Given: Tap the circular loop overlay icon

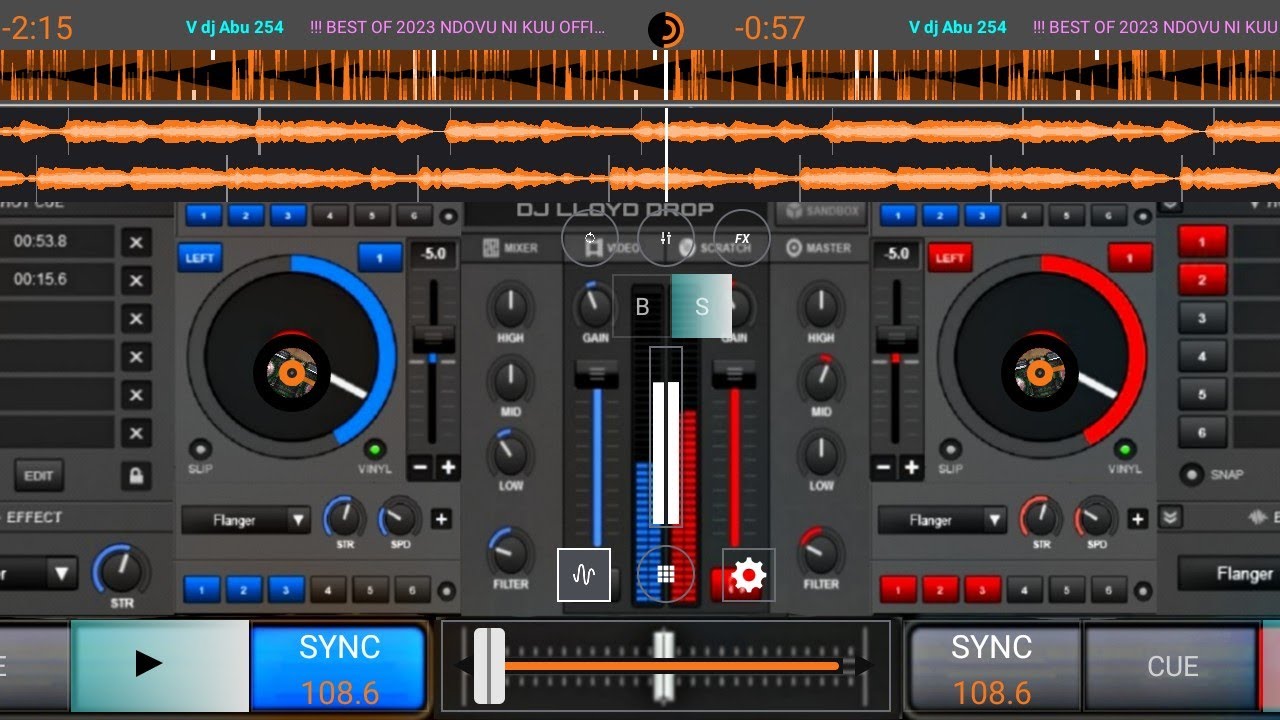Looking at the screenshot, I should coord(590,238).
